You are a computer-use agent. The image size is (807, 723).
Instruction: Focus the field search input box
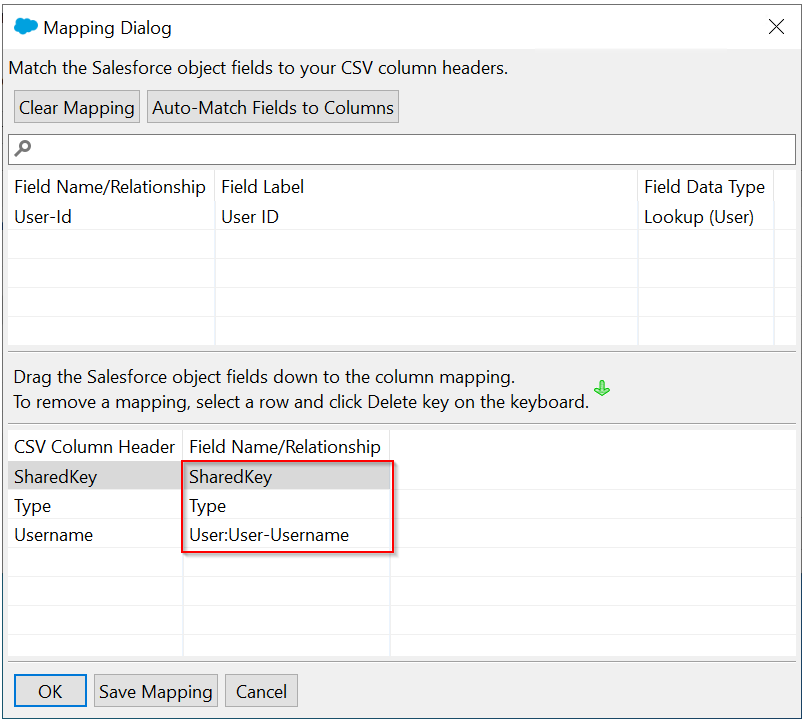click(410, 149)
